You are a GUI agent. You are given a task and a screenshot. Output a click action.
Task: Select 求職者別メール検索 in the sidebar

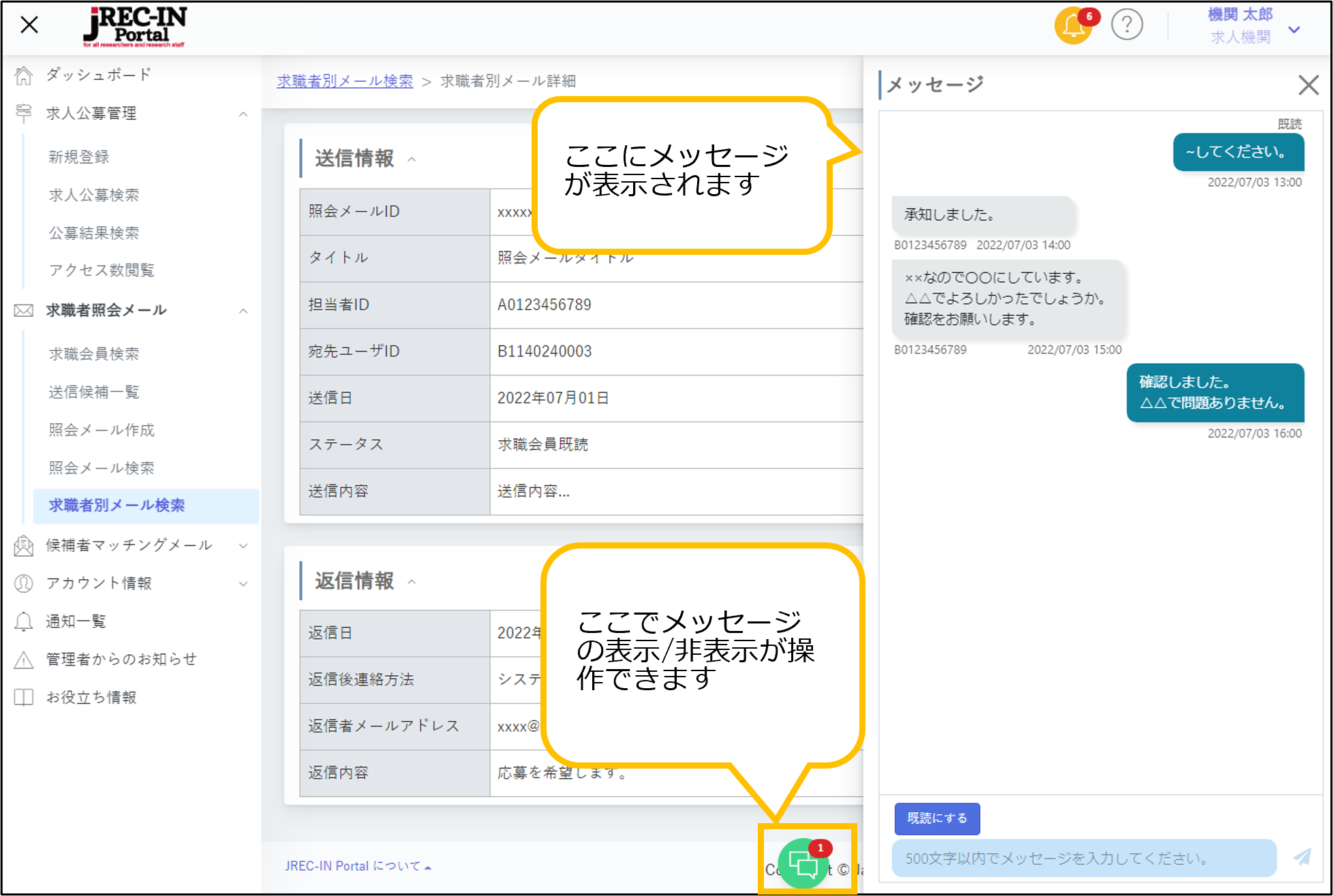pyautogui.click(x=146, y=506)
